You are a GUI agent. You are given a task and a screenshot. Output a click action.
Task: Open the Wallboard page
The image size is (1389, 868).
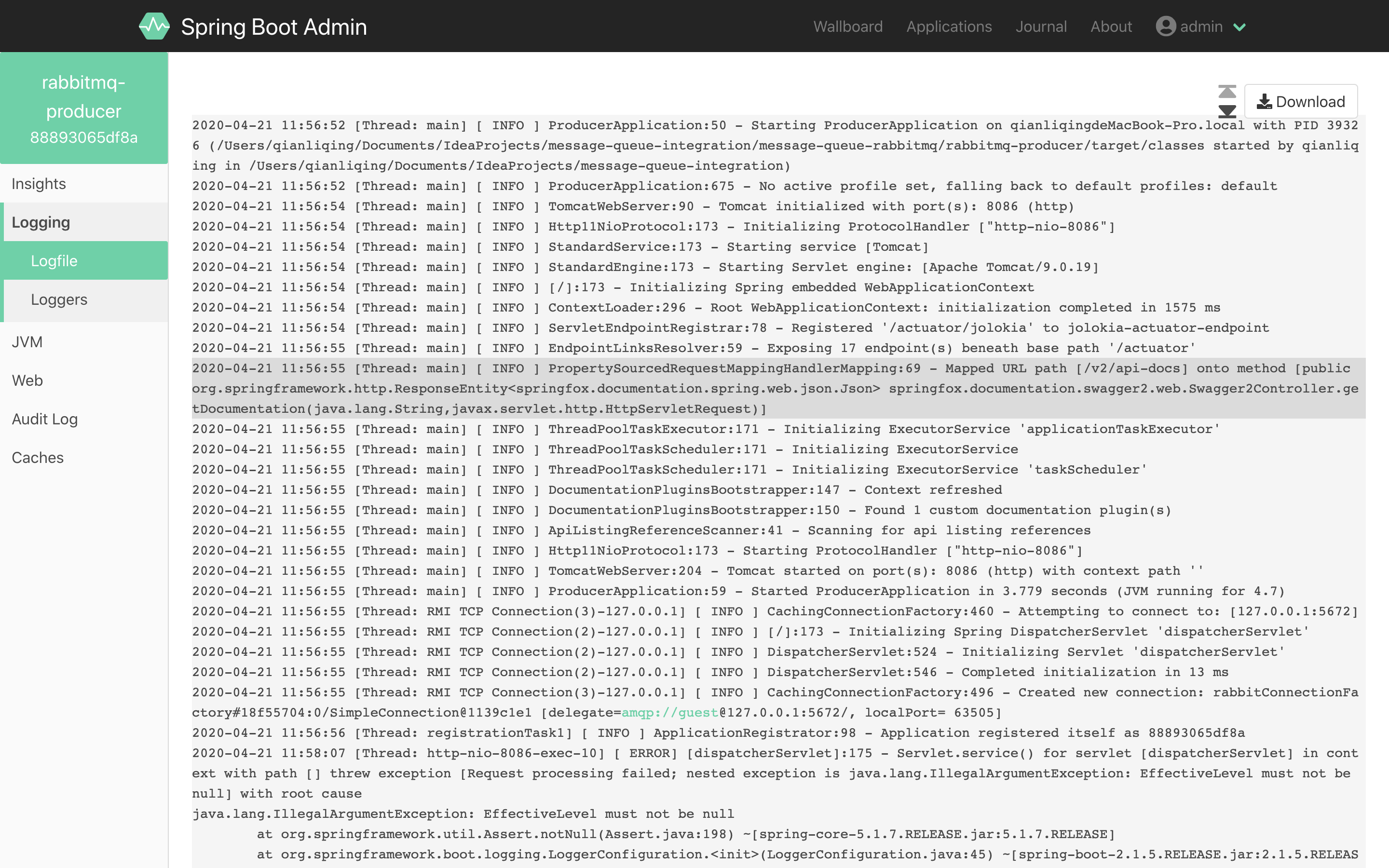847,27
